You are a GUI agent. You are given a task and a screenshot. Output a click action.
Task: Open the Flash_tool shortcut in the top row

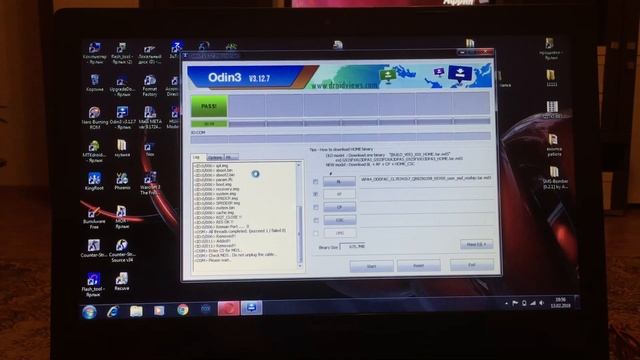click(121, 53)
